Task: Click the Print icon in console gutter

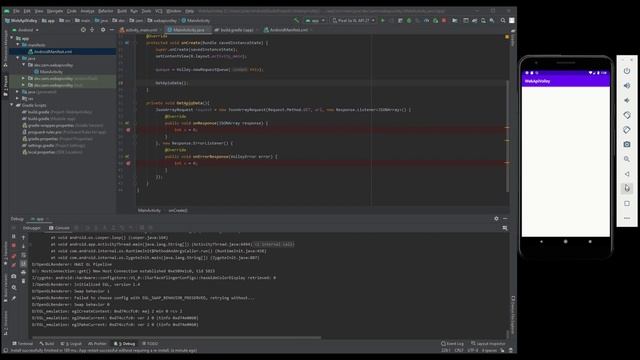Action: [x=23, y=272]
